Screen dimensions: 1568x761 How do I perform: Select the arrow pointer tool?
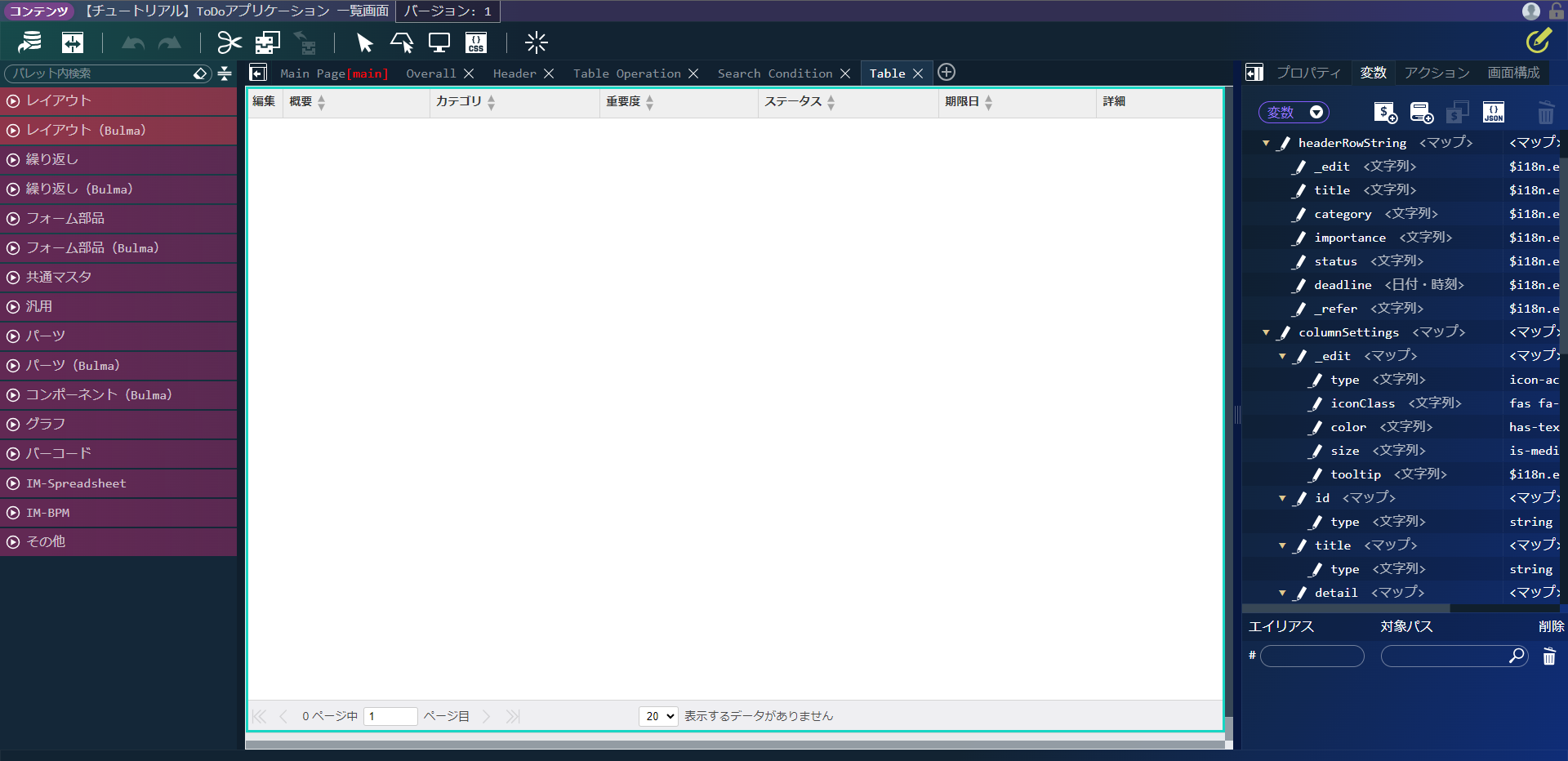[x=364, y=42]
